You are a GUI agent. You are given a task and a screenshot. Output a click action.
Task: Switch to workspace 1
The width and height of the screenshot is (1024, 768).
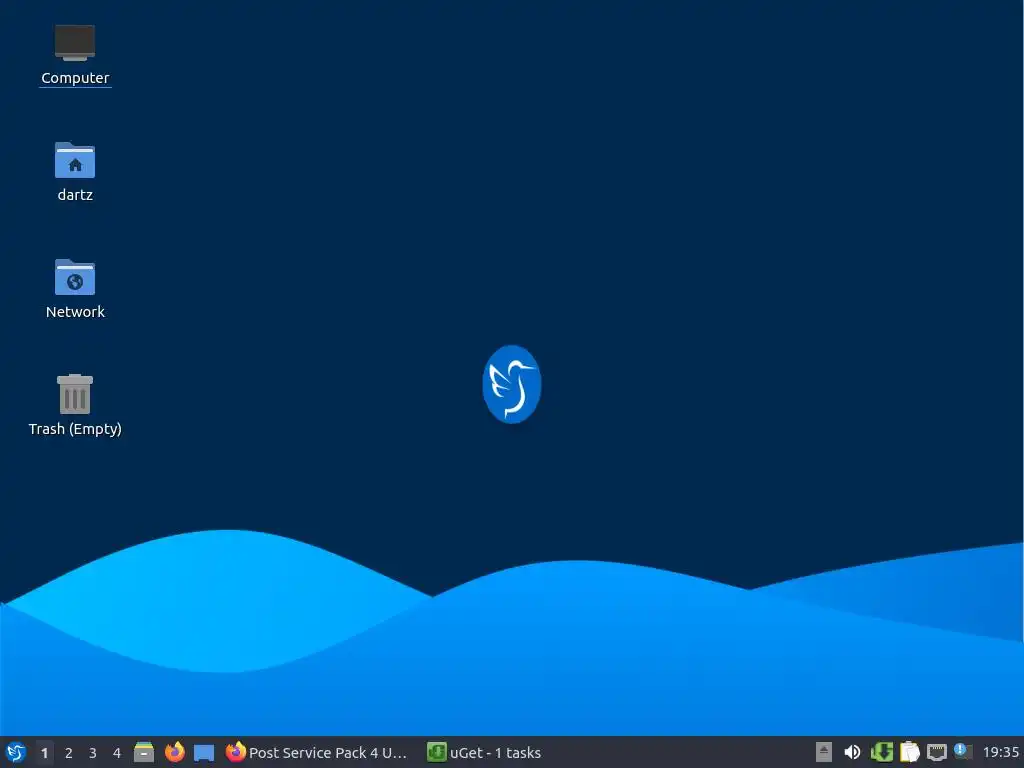pos(44,753)
